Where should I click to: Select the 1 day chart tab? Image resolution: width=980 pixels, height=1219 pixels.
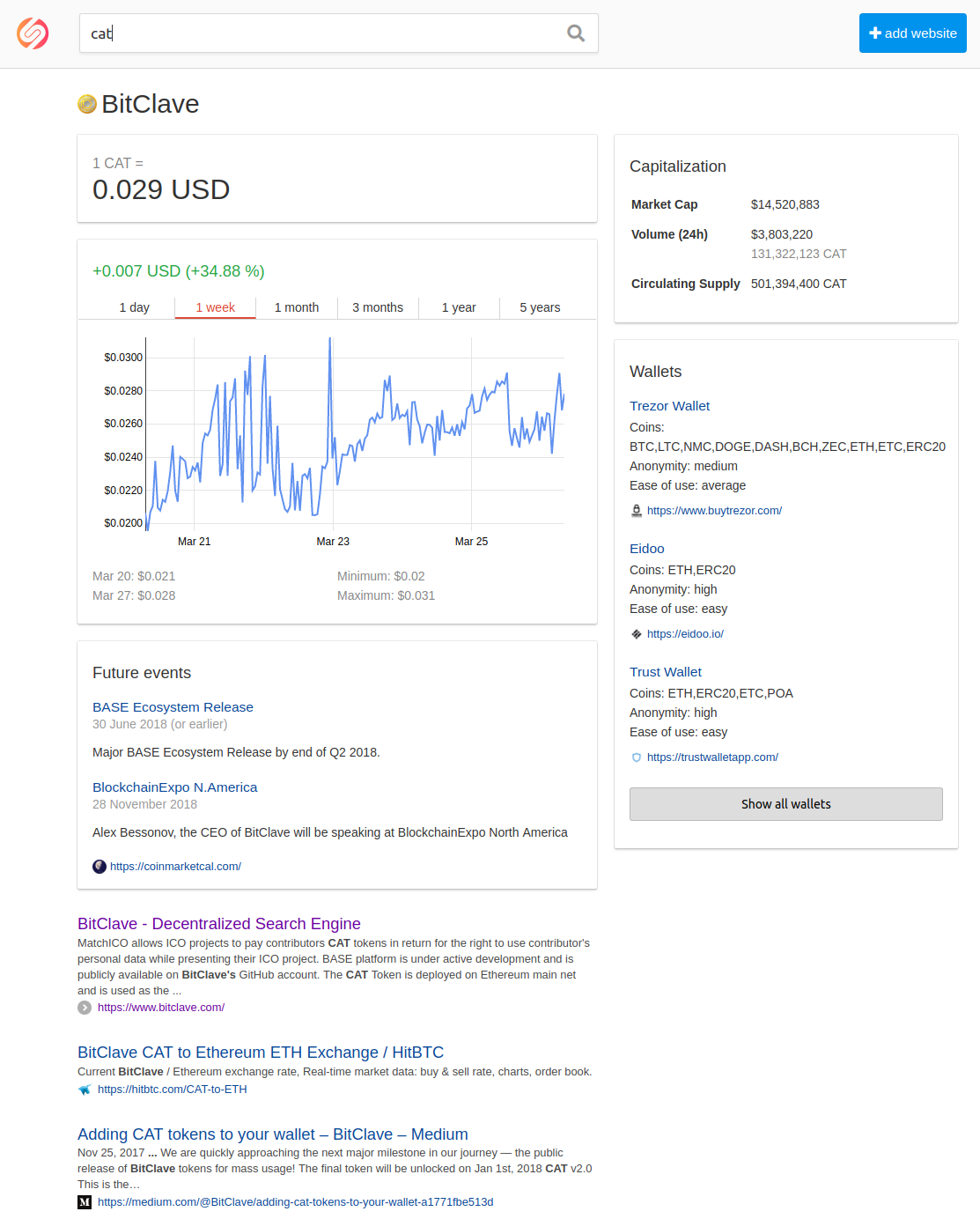coord(135,307)
